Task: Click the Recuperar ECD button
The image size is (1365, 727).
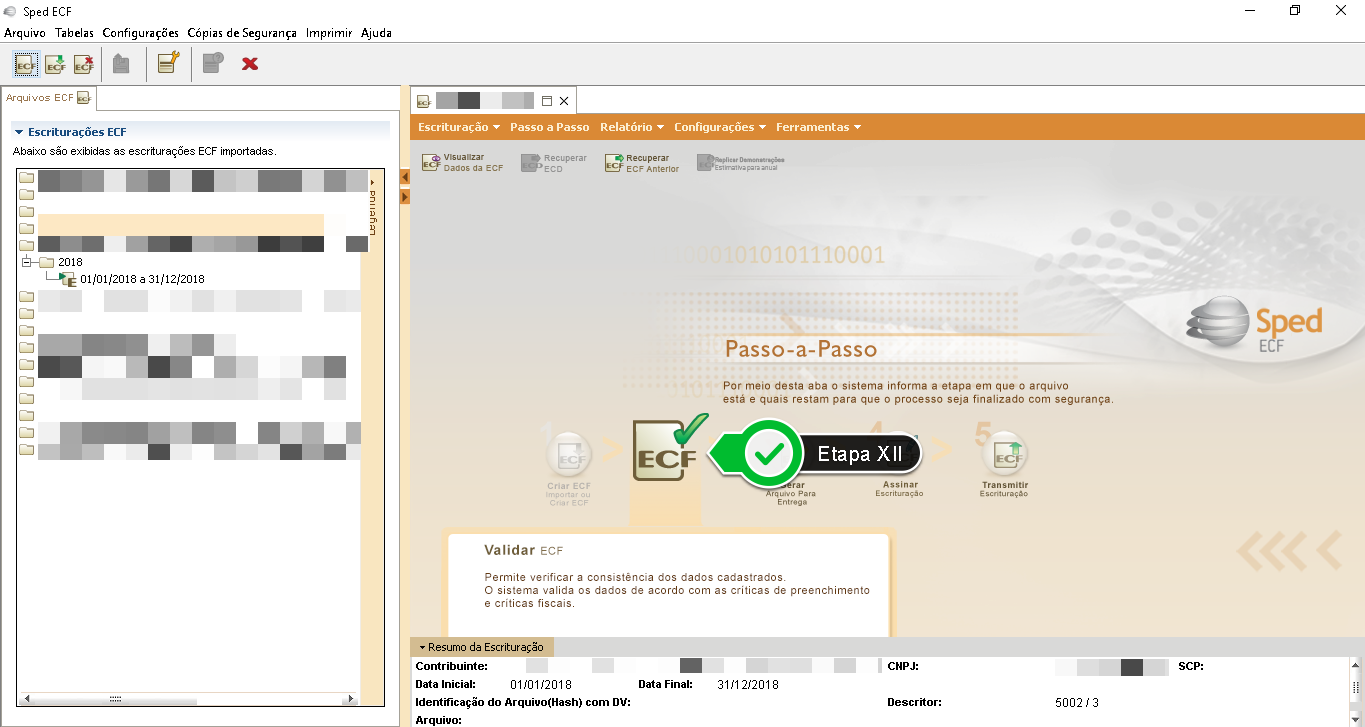Action: point(554,163)
